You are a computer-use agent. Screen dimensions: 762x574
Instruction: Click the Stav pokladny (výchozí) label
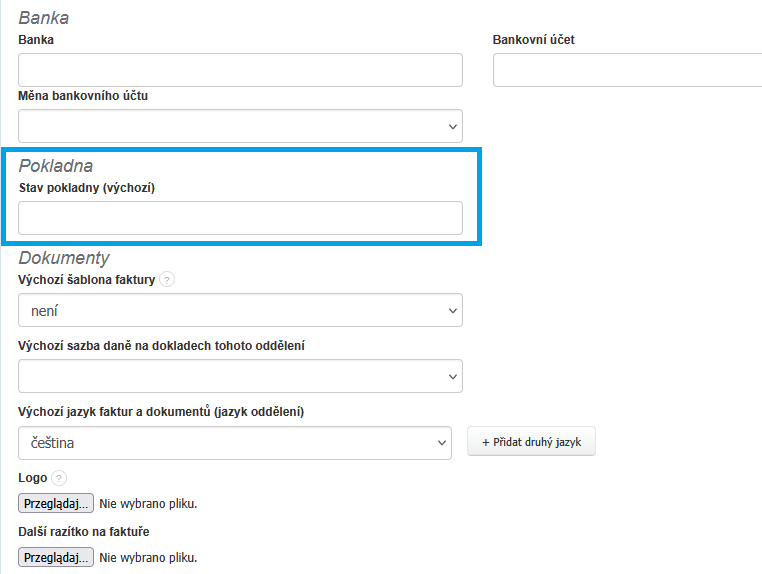click(87, 187)
